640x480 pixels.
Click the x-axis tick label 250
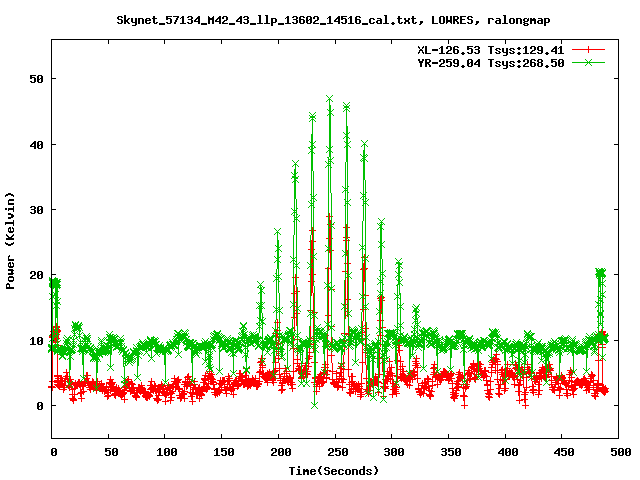338,452
